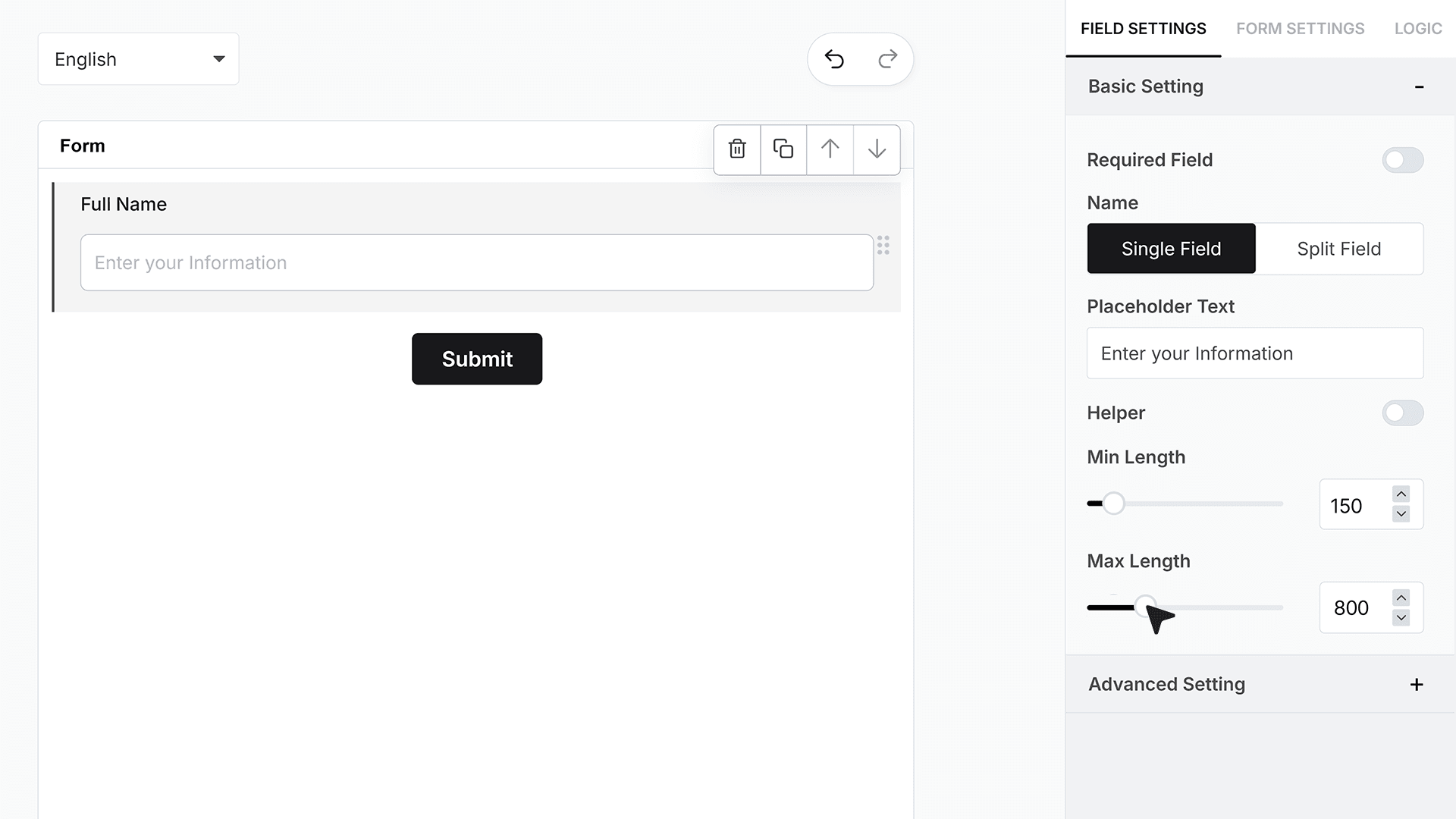This screenshot has width=1456, height=819.
Task: Select the Split Field option
Action: click(x=1339, y=249)
